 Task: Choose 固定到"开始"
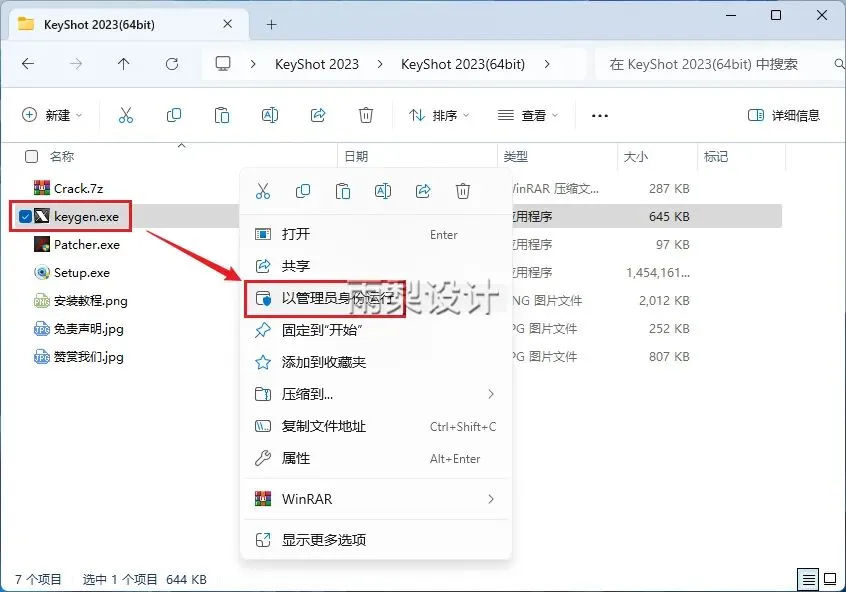click(376, 330)
